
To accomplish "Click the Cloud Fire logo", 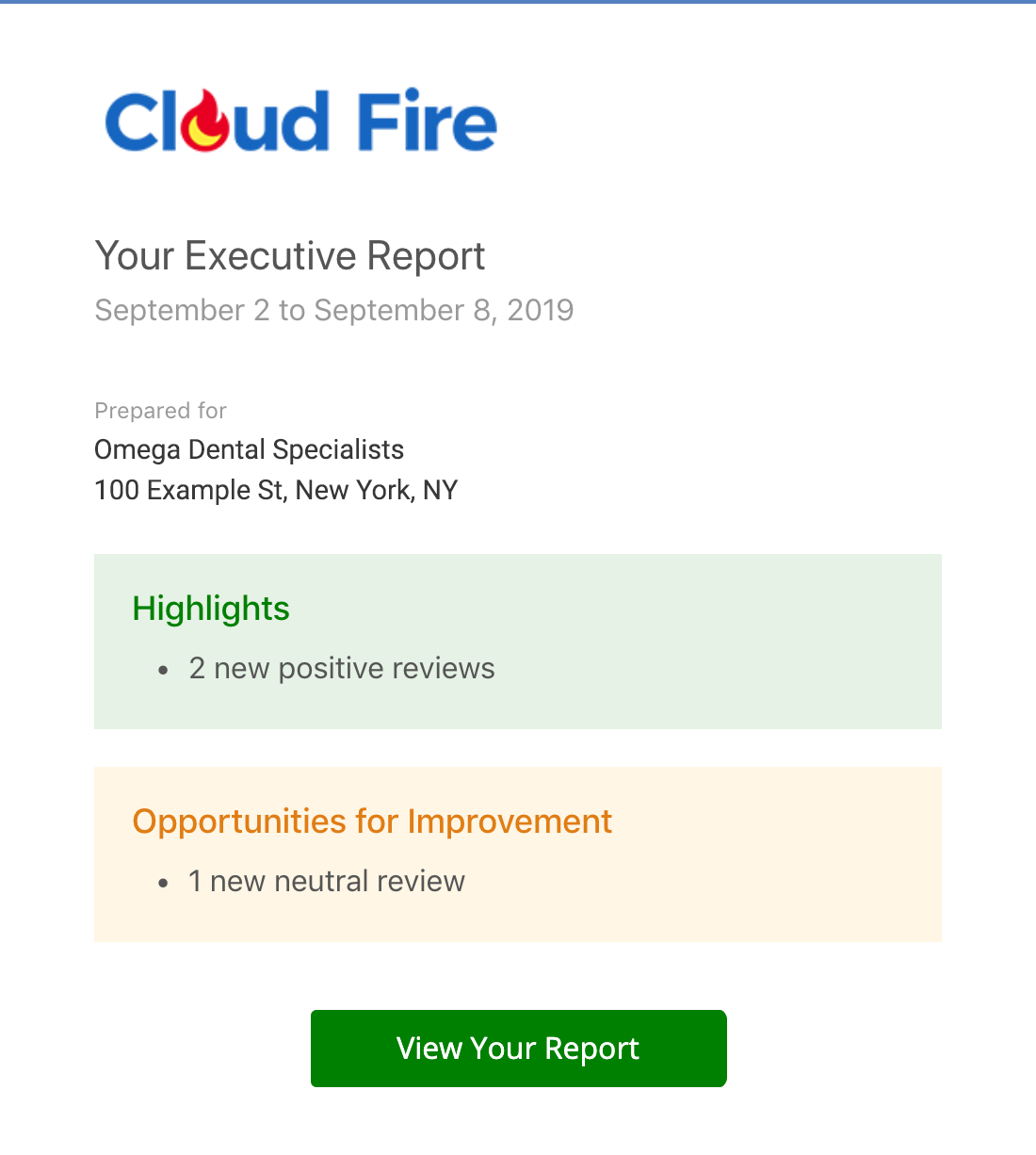I will [300, 122].
